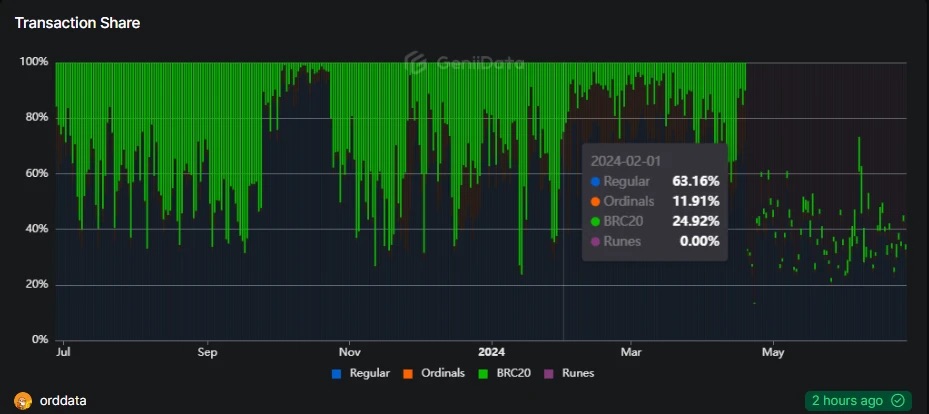Image resolution: width=929 pixels, height=414 pixels.
Task: Select the Nov marker on the x-axis
Action: (x=349, y=352)
